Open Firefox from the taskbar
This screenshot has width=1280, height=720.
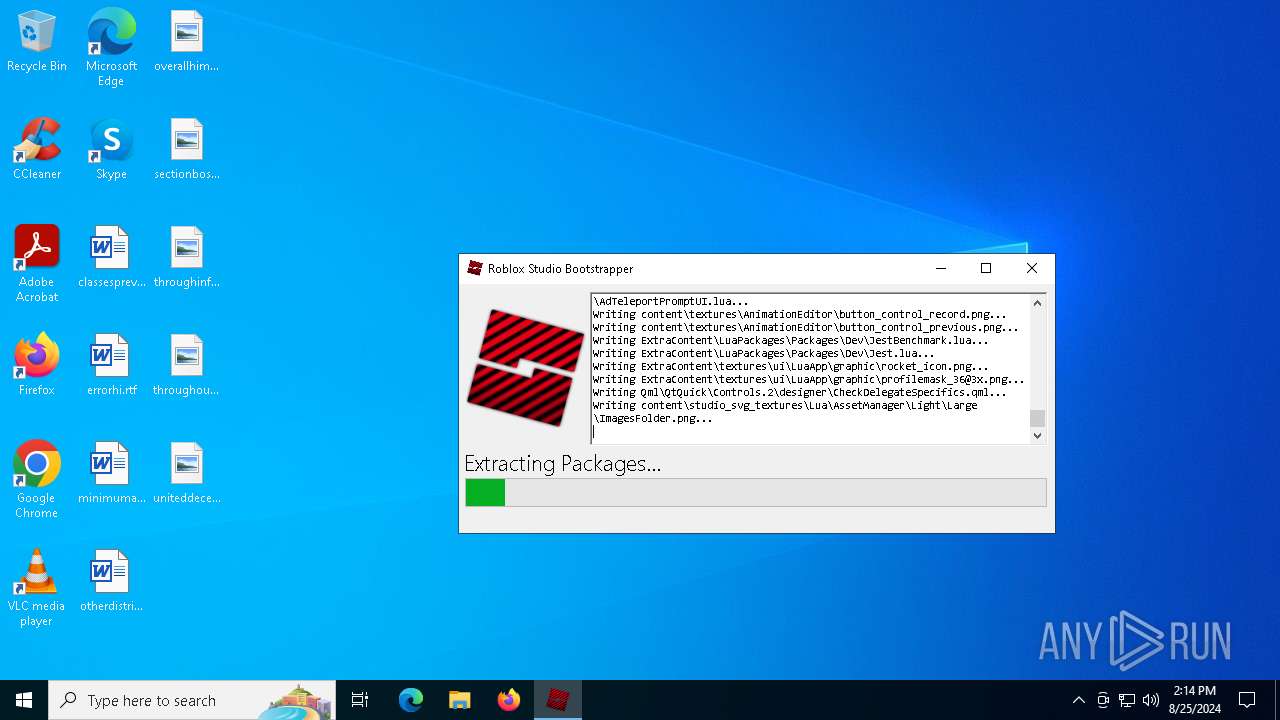click(x=509, y=700)
